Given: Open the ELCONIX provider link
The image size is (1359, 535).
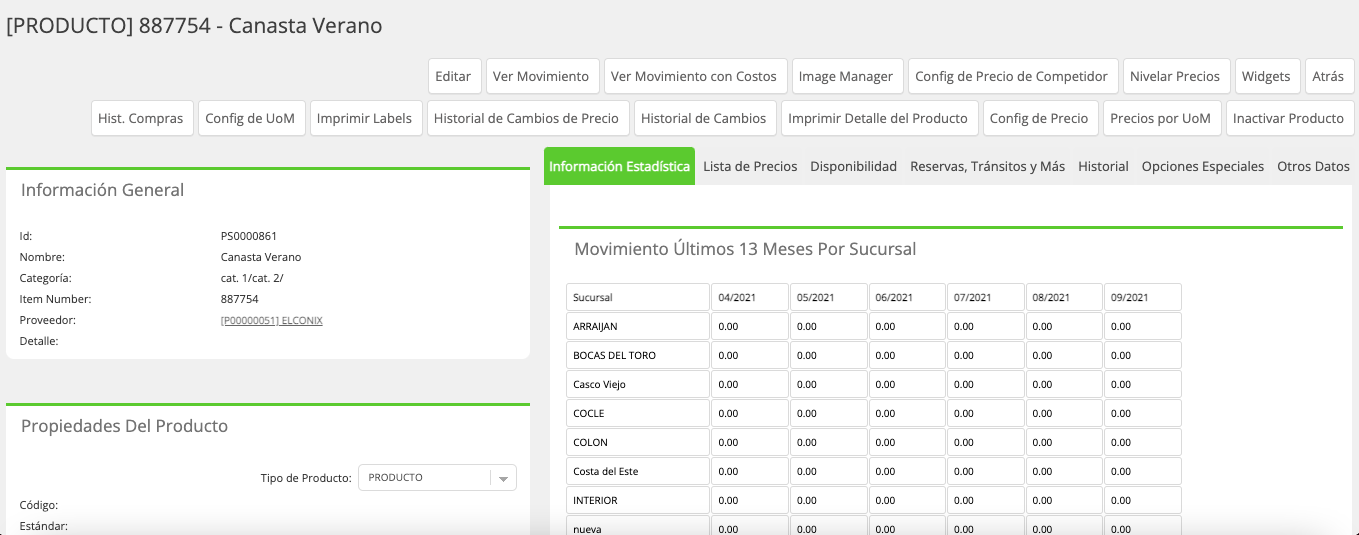Looking at the screenshot, I should tap(271, 320).
